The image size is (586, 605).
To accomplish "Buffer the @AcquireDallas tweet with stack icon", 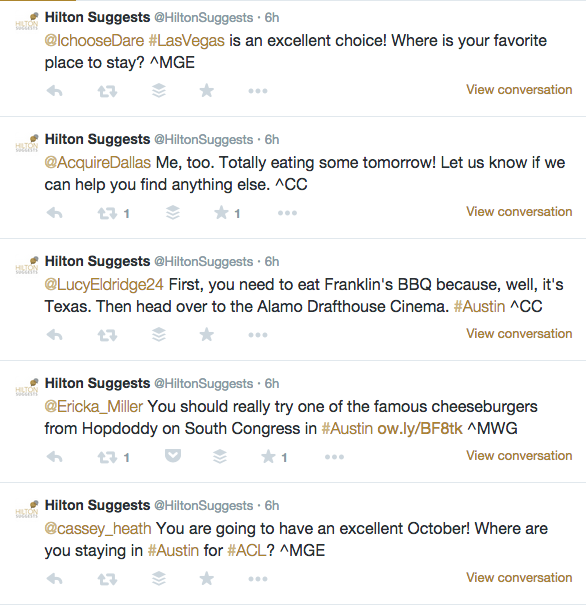I will point(173,213).
